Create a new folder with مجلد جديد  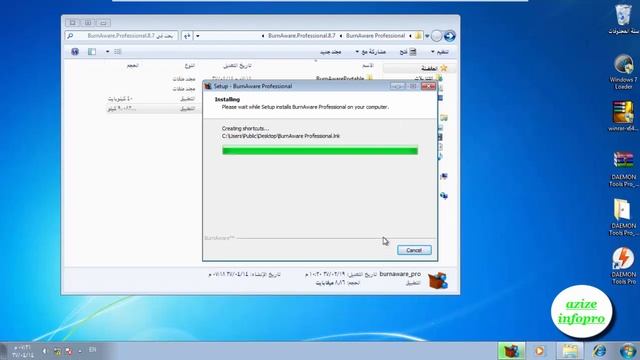[x=331, y=52]
